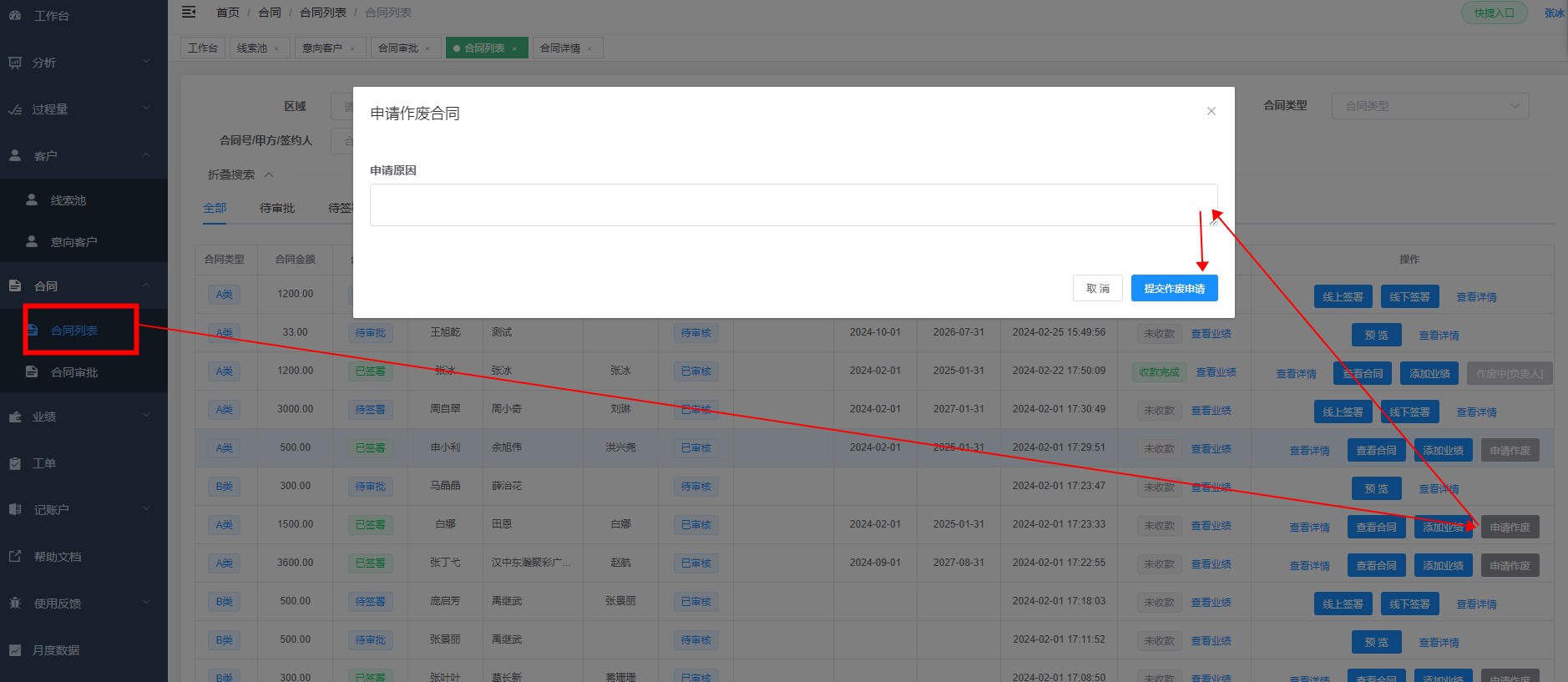Click 合同 in the breadcrumb
Screen dimensions: 1568x682
click(x=270, y=13)
